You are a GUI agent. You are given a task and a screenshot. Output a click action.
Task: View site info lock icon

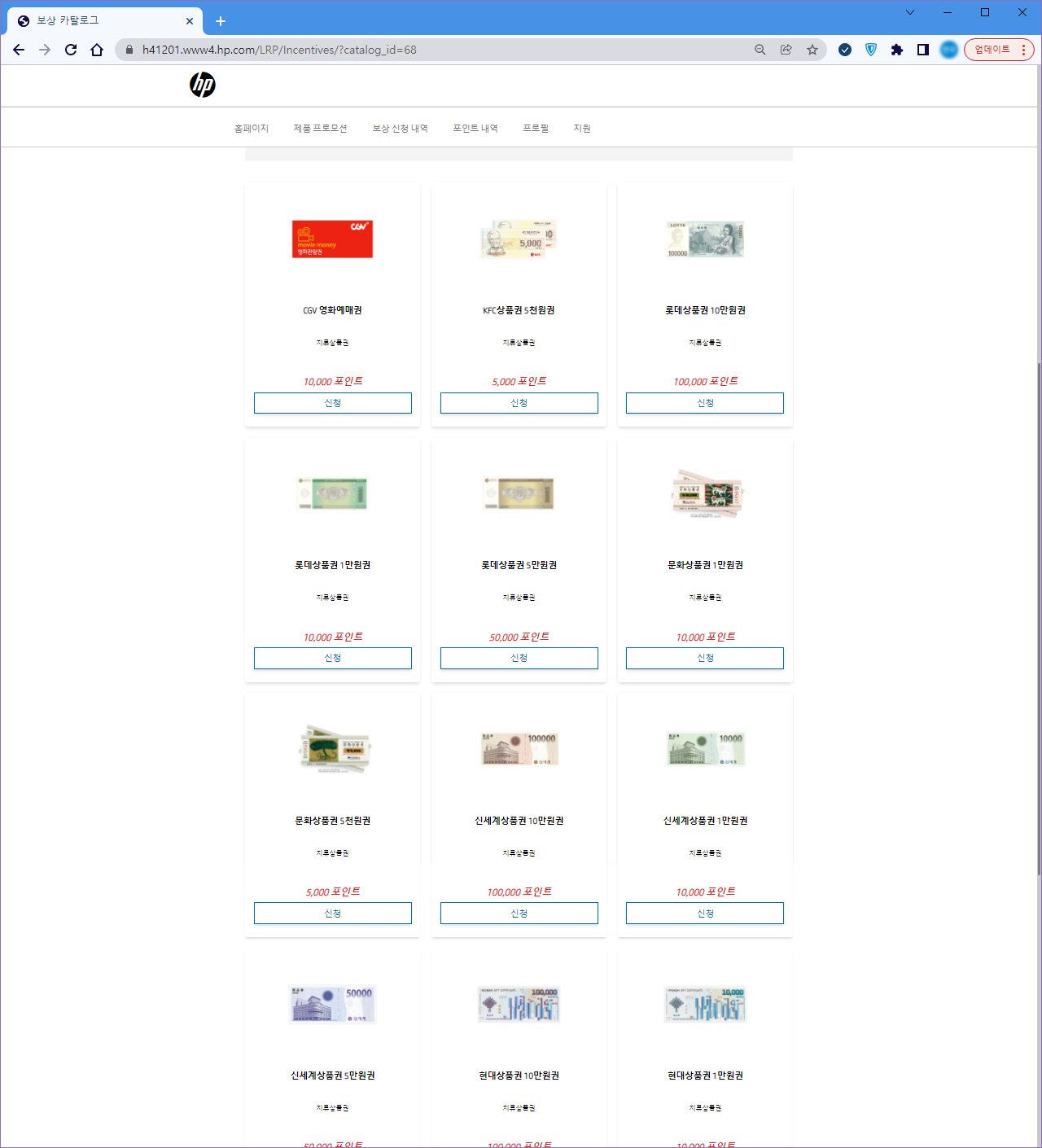[129, 50]
